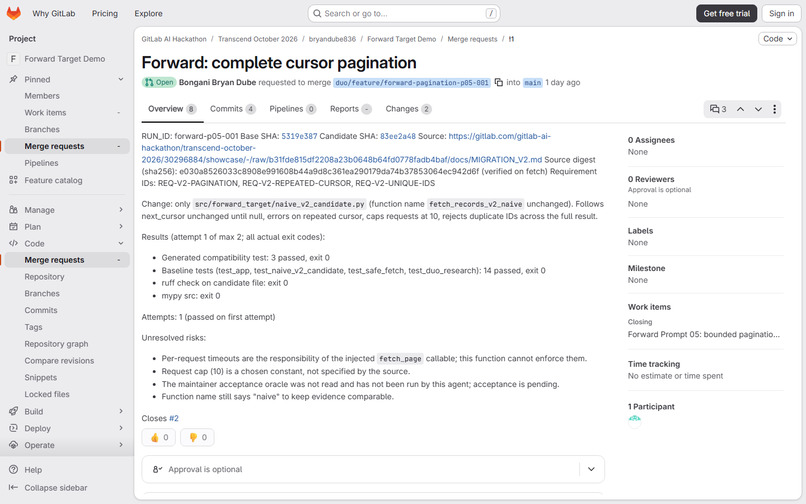This screenshot has width=806, height=504.
Task: Click the search magnifier icon
Action: 317,13
